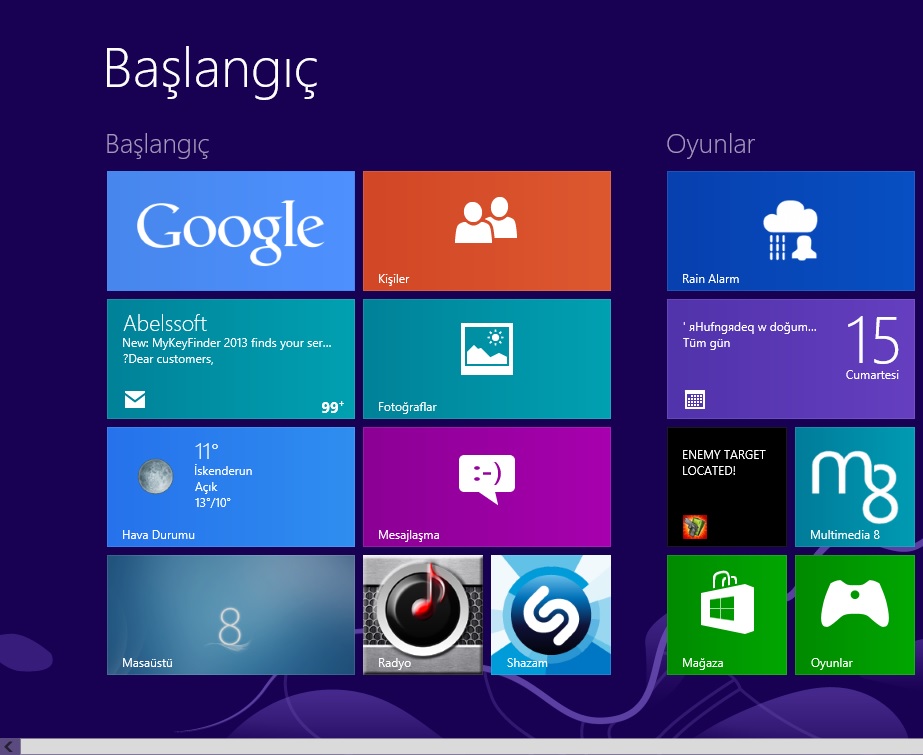The image size is (923, 755).
Task: Launch the Multimedia 8 tile
Action: tap(855, 487)
